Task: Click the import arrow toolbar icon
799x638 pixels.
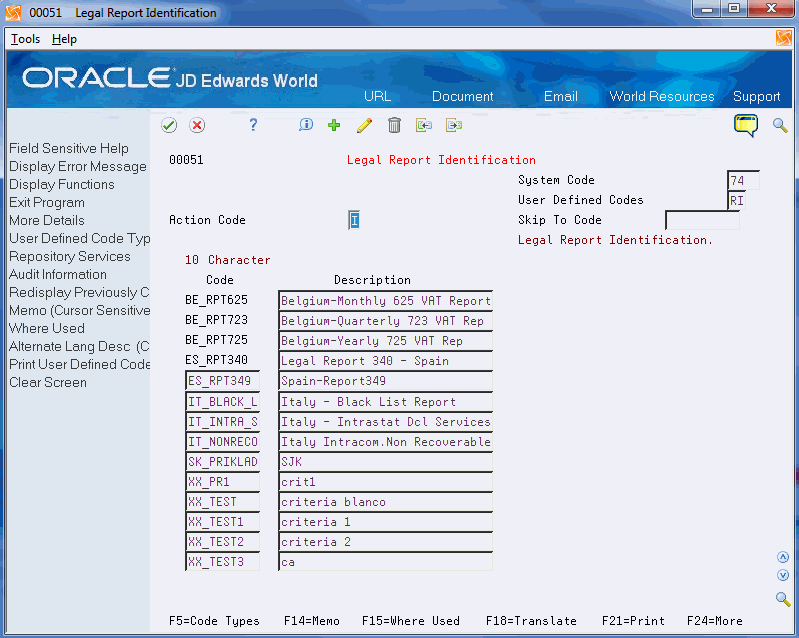Action: [424, 125]
